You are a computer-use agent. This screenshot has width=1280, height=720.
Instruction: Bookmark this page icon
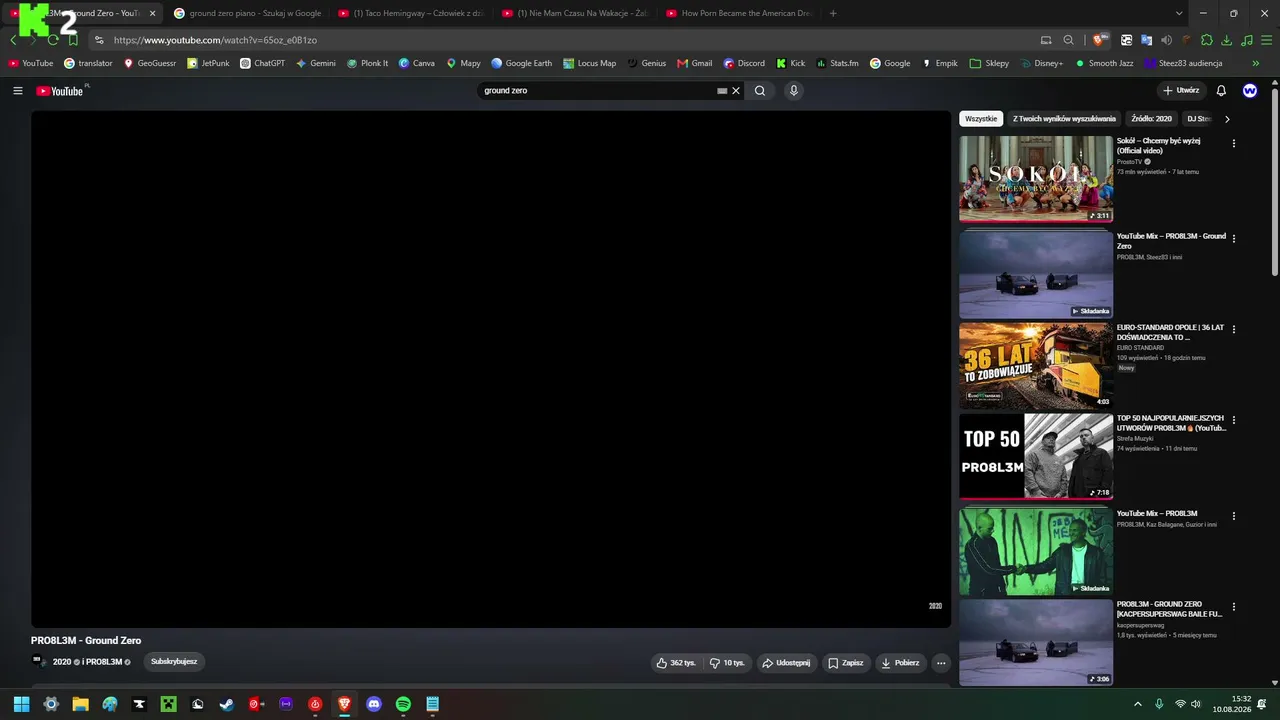click(x=73, y=40)
